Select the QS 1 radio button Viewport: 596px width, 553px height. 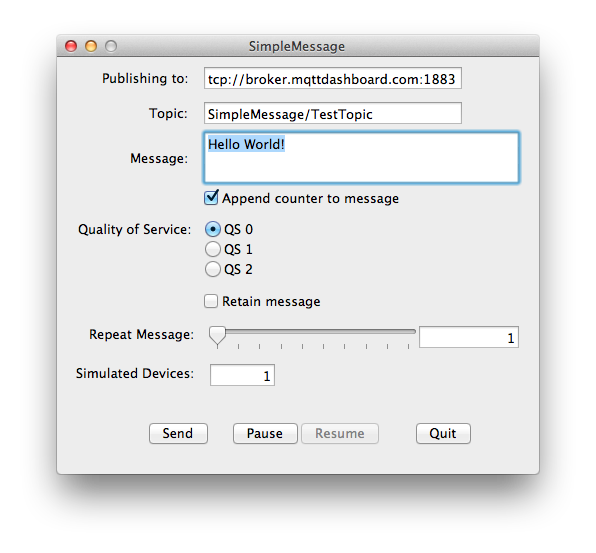[x=213, y=249]
